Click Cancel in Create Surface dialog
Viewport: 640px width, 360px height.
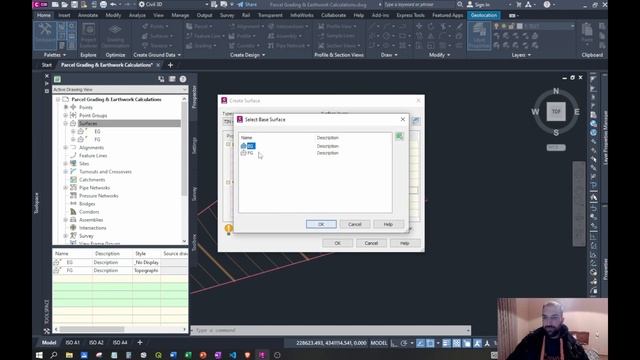(x=371, y=243)
